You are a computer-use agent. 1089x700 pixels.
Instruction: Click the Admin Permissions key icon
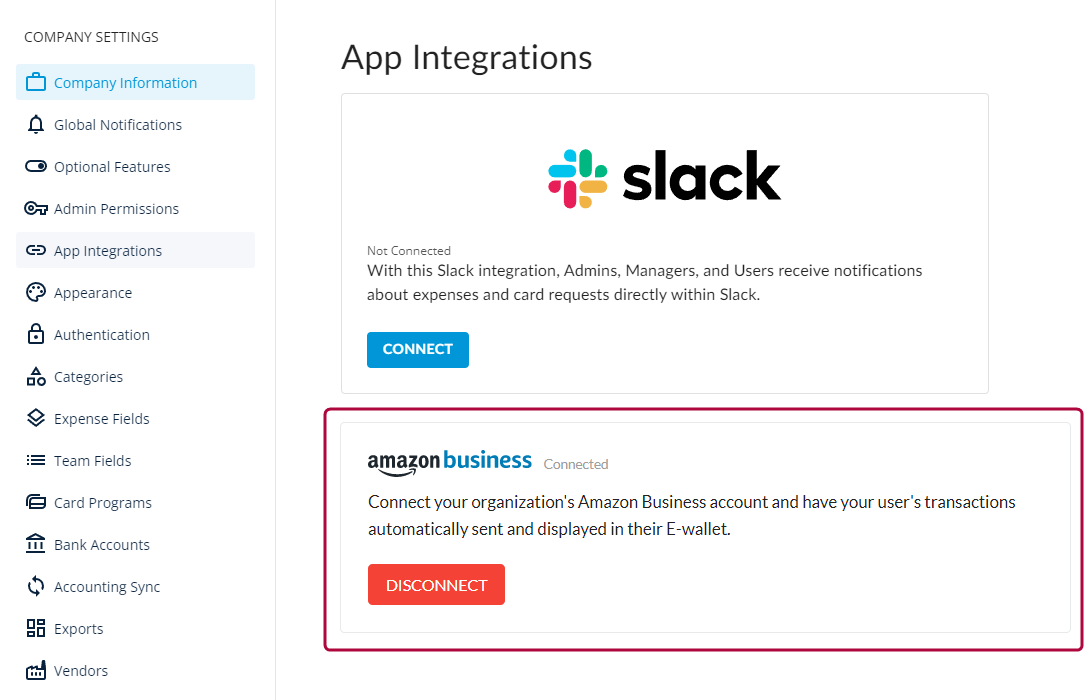coord(36,209)
